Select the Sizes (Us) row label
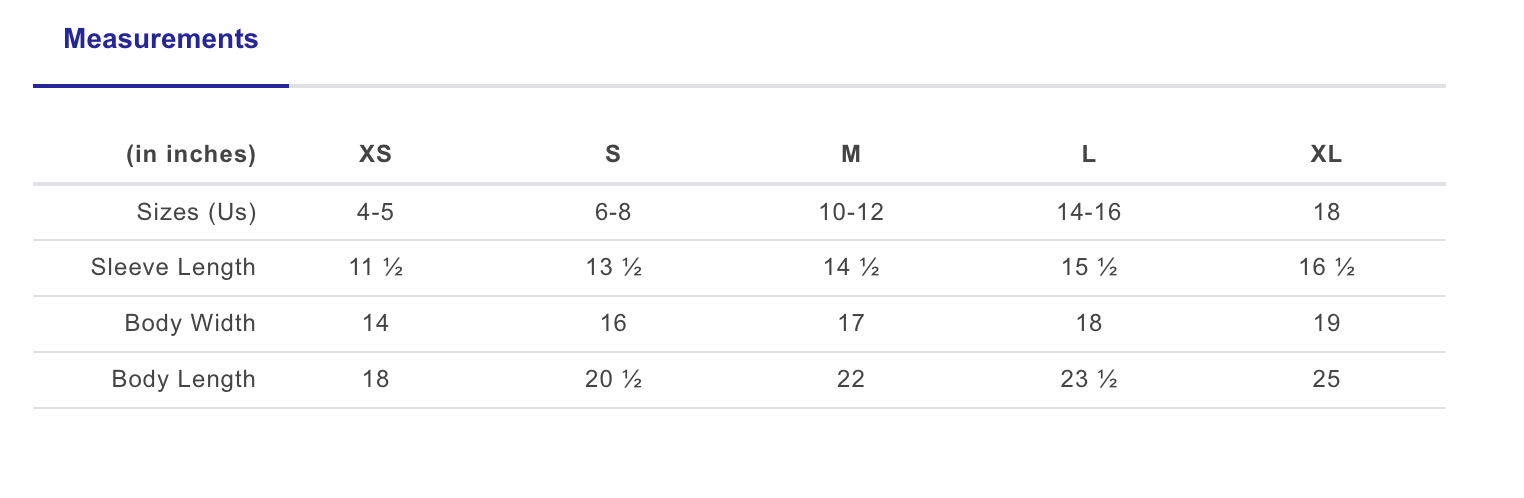 [197, 212]
